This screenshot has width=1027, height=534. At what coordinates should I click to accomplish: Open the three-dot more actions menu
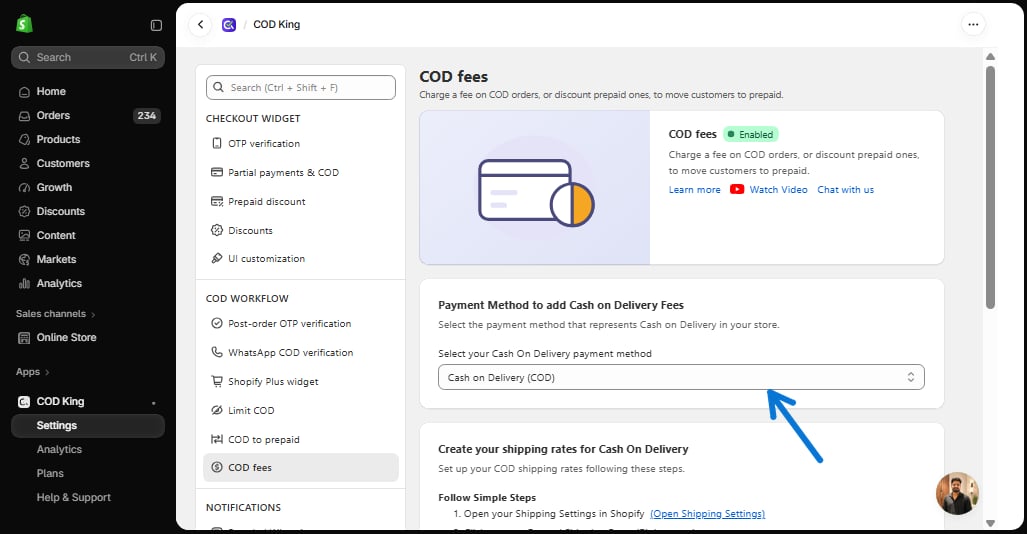(x=973, y=25)
